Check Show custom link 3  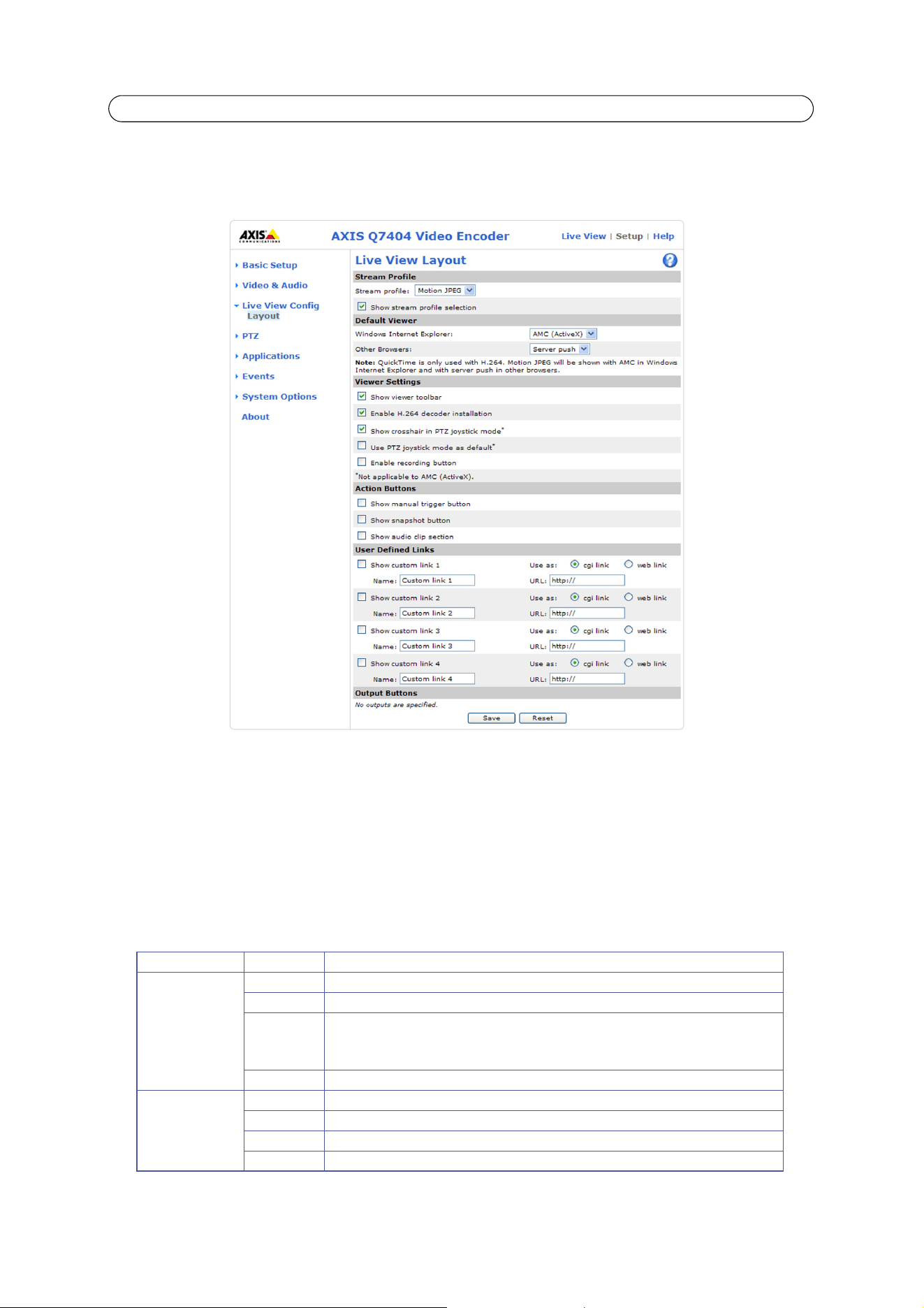click(362, 630)
